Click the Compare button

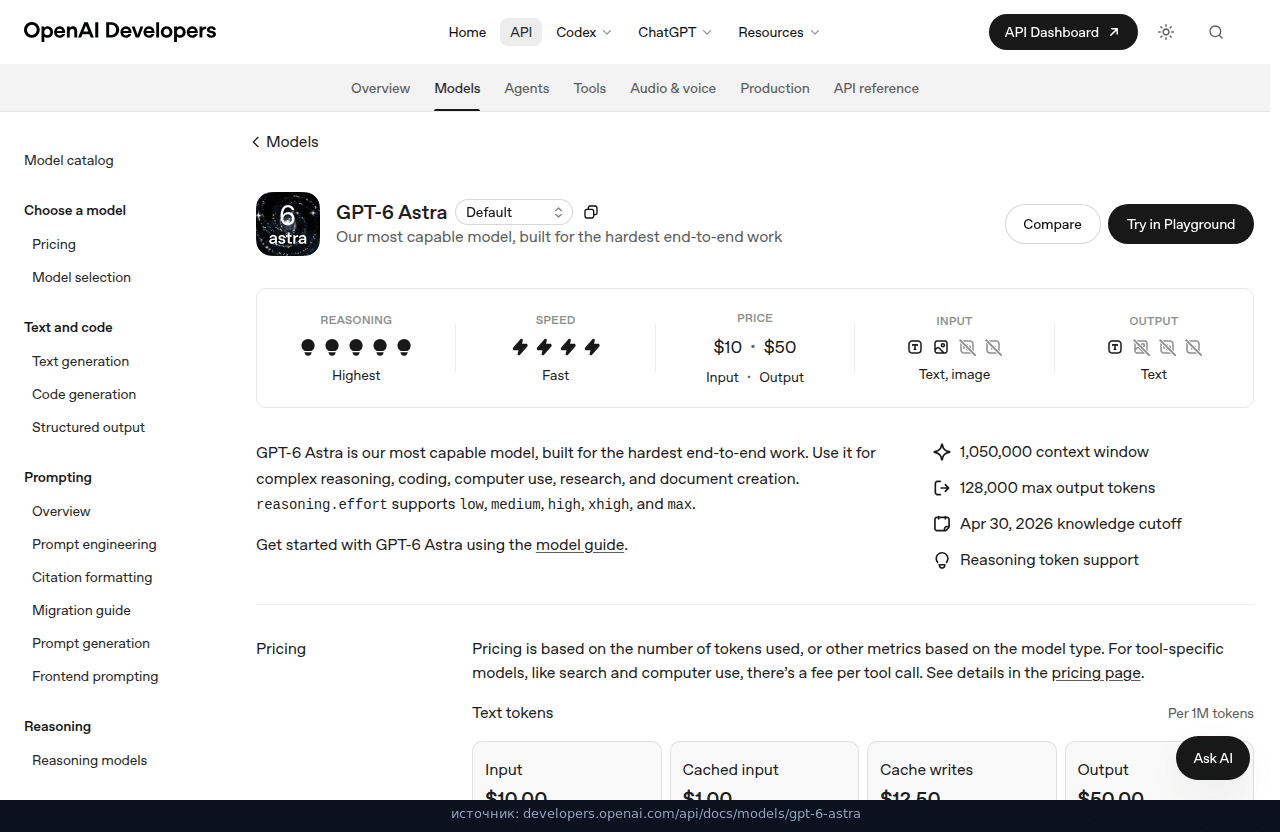[1052, 224]
